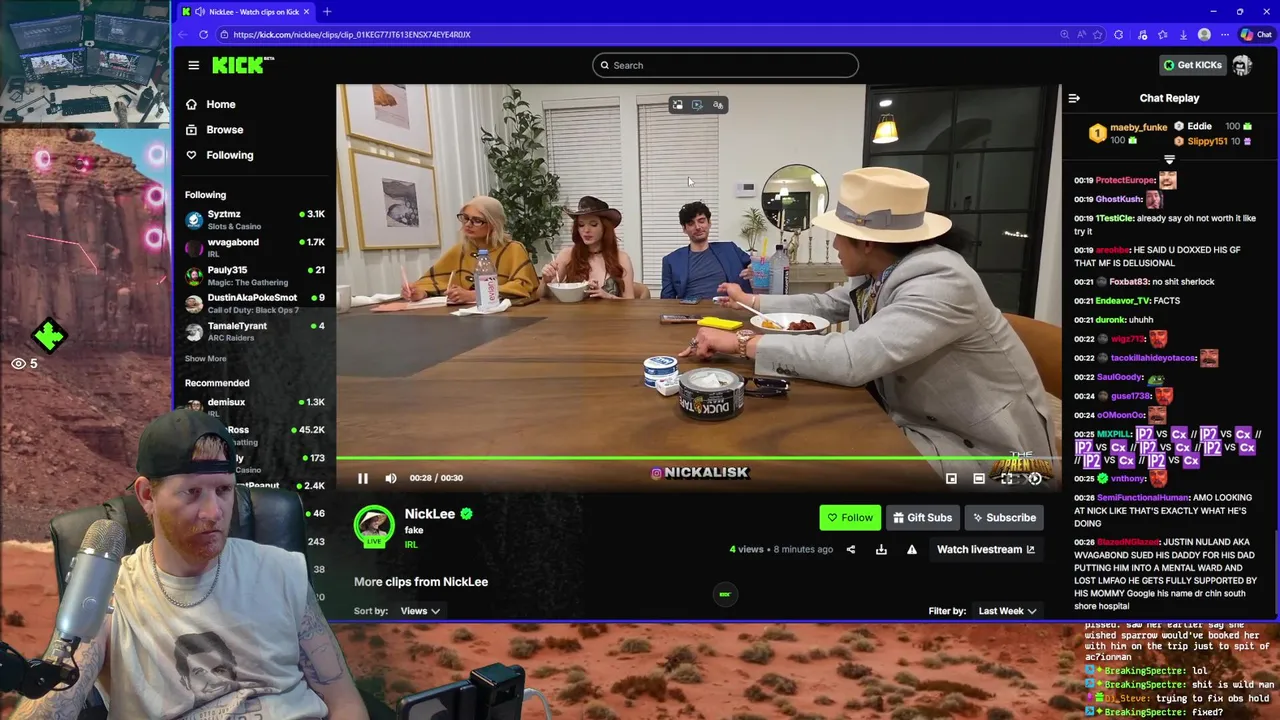Viewport: 1280px width, 720px height.
Task: Go to Home in Kick sidebar
Action: pos(220,104)
